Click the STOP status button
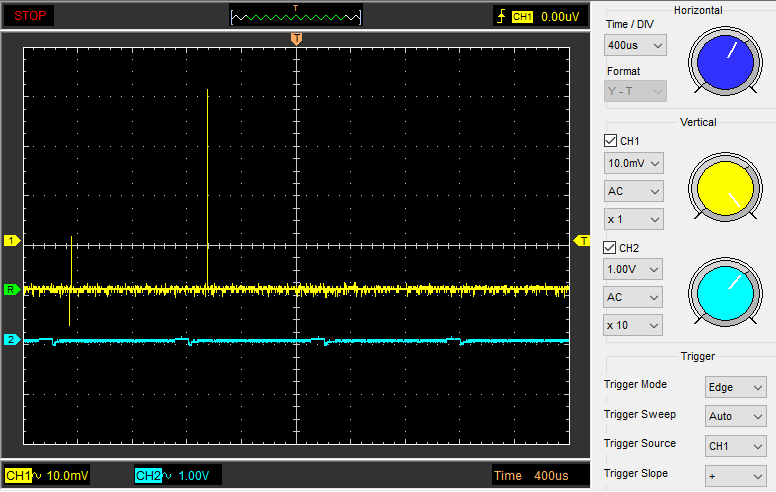Viewport: 776px width, 492px height. (28, 16)
